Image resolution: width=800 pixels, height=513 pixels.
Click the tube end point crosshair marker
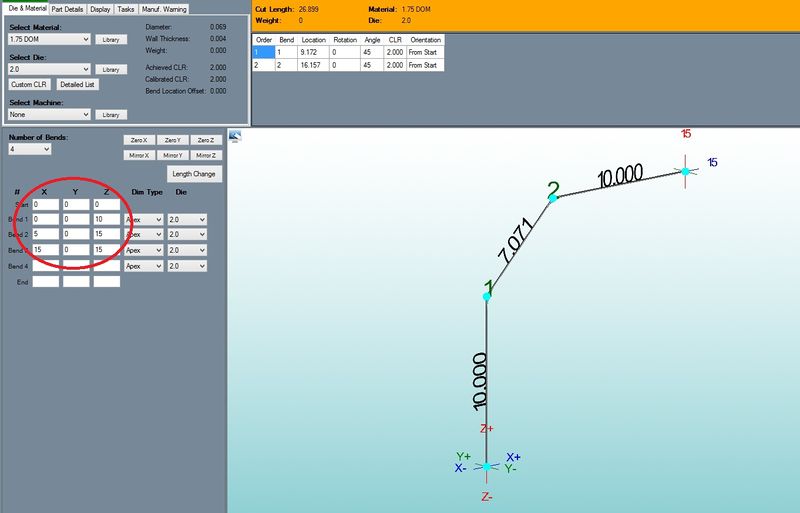point(685,171)
